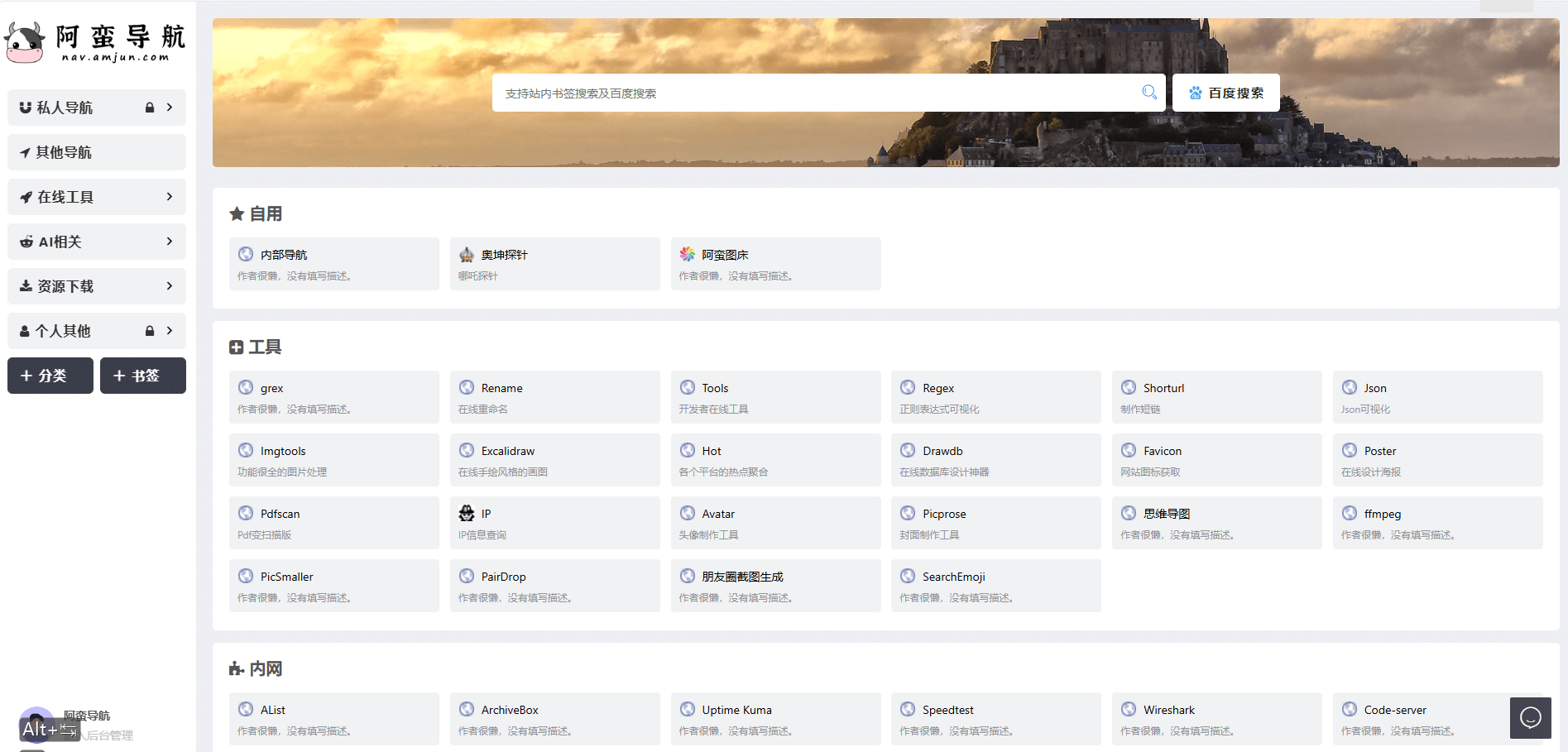The height and width of the screenshot is (752, 1568).
Task: Click the + 分类 add category button
Action: (50, 376)
